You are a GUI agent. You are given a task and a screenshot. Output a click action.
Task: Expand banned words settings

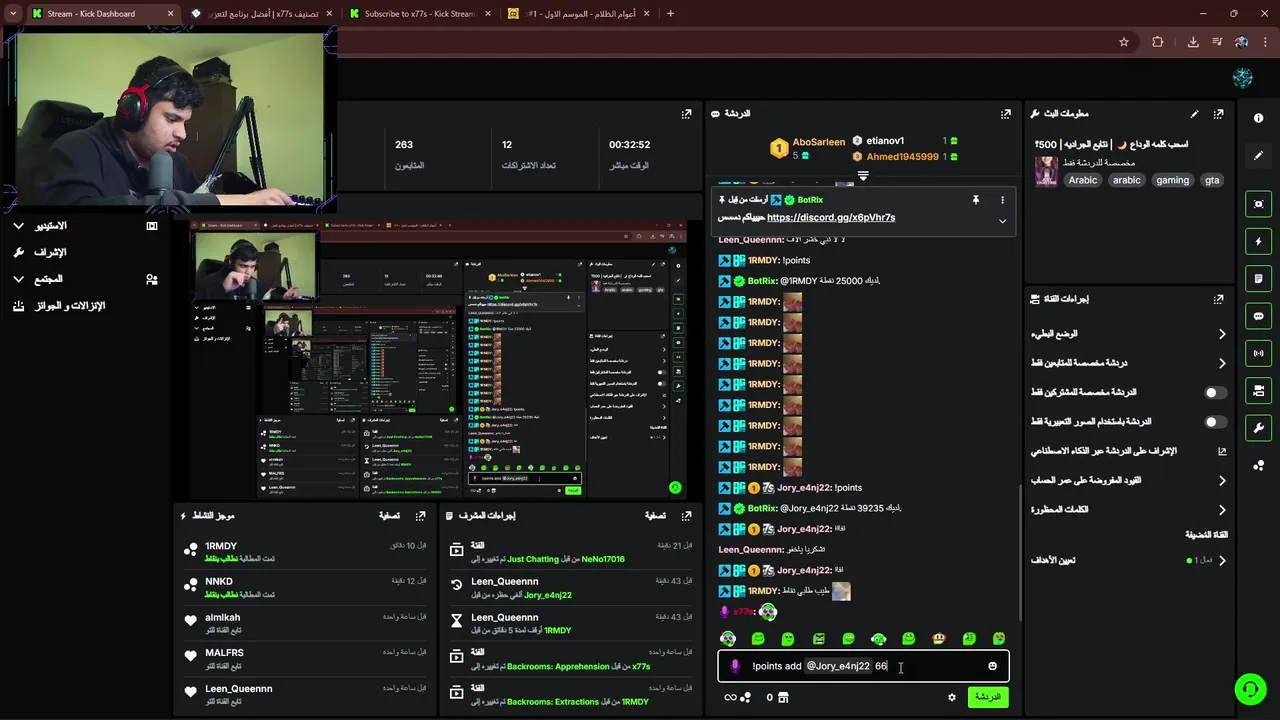point(1129,509)
